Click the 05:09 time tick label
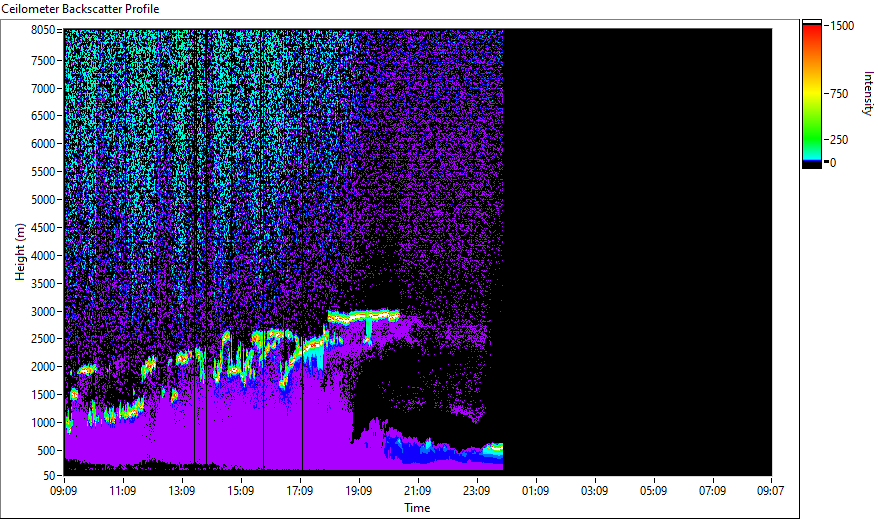878x519 pixels. pos(653,491)
